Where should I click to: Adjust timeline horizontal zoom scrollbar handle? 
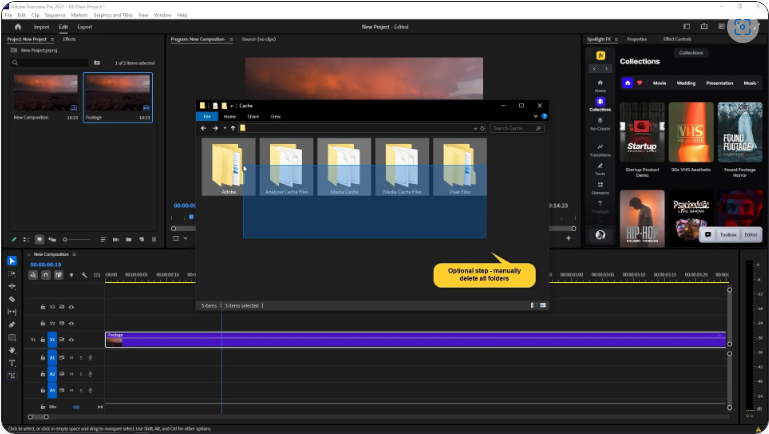point(46,417)
